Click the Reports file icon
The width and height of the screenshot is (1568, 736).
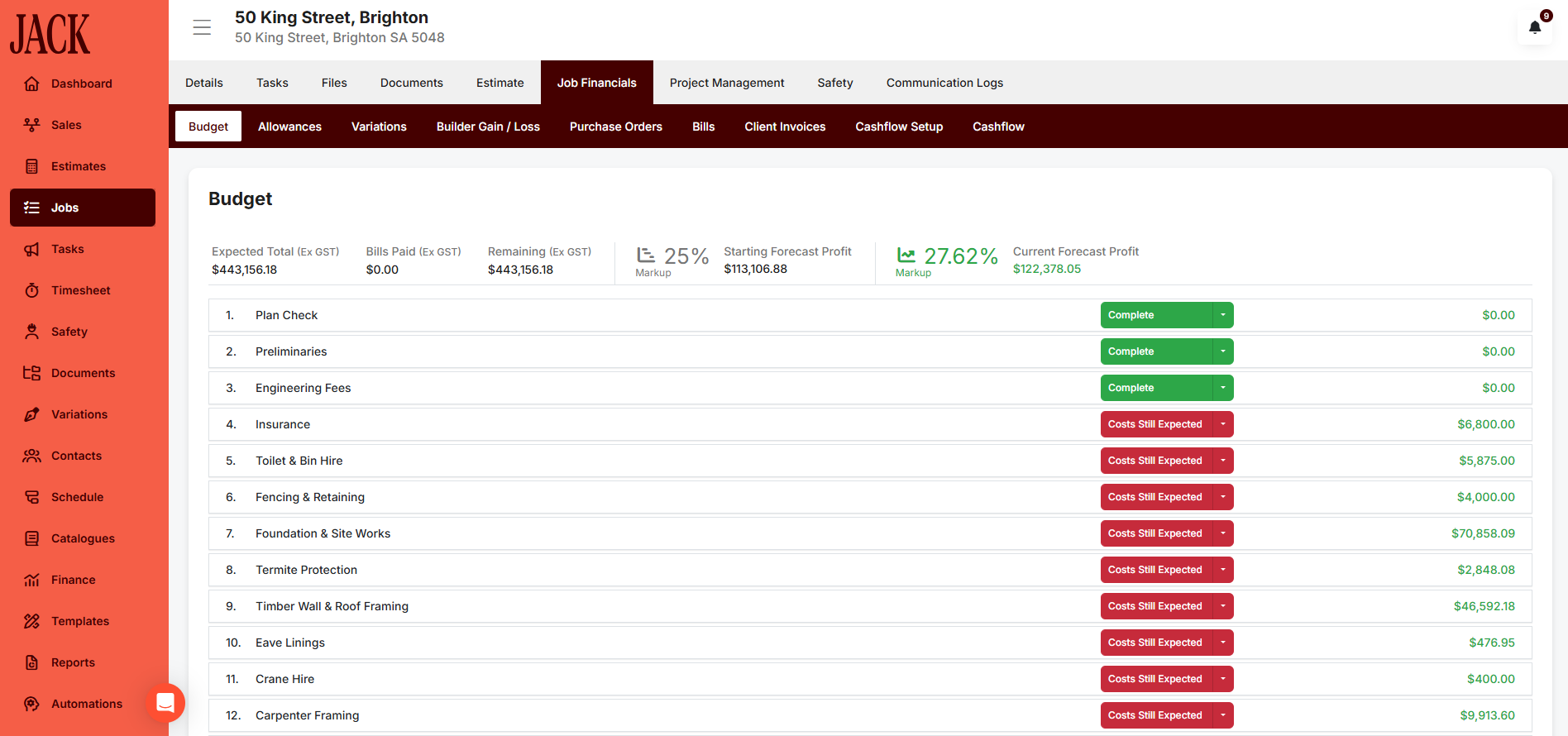pos(31,662)
